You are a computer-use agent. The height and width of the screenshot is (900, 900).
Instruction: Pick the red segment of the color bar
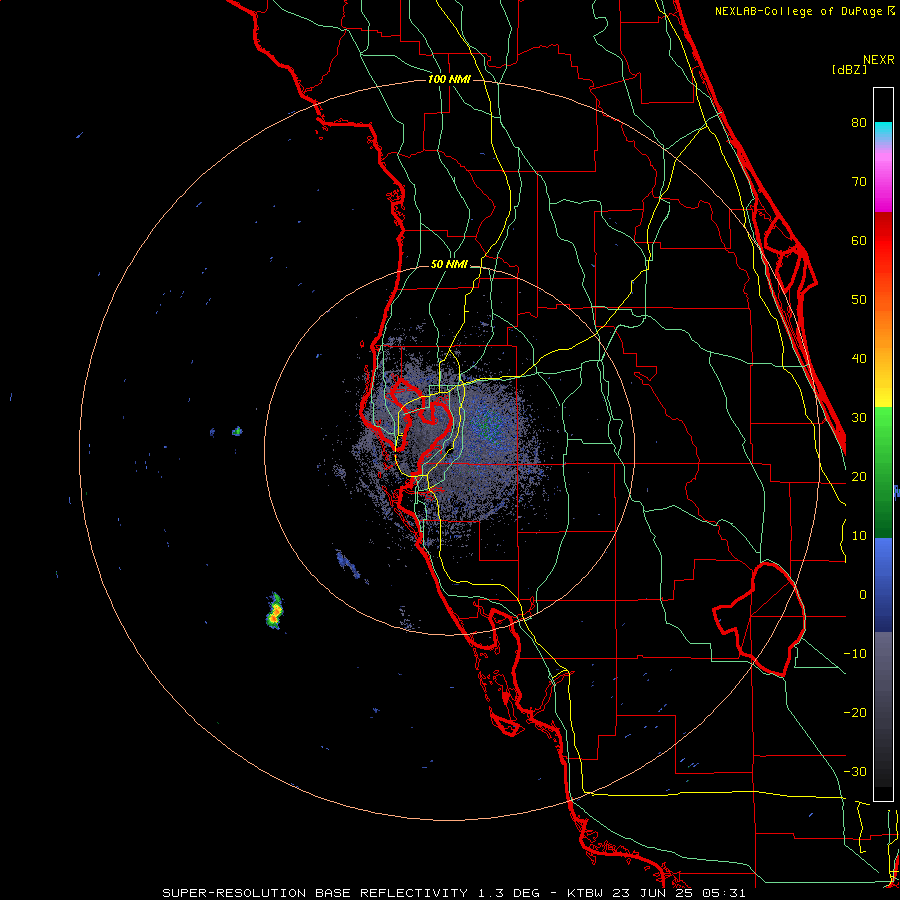(x=883, y=241)
